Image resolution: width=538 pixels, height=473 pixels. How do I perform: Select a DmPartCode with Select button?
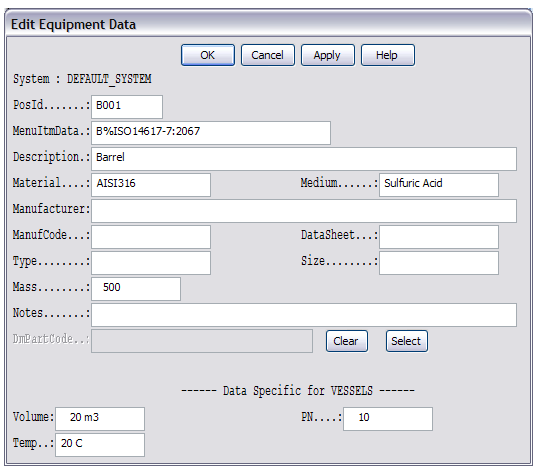click(407, 341)
